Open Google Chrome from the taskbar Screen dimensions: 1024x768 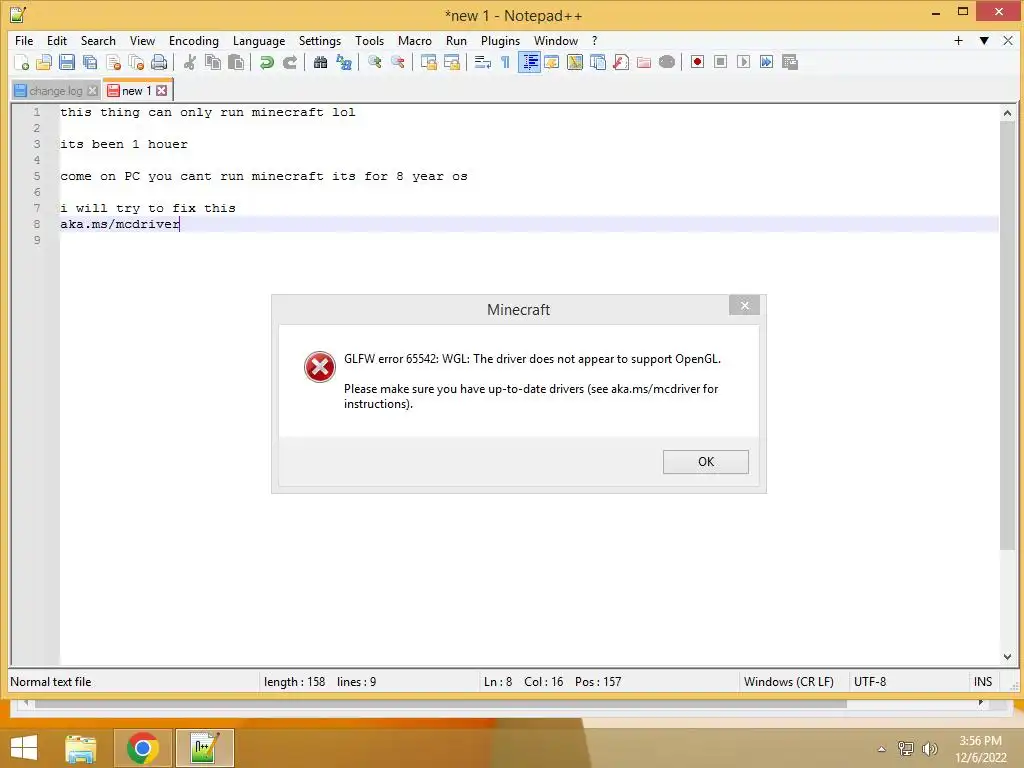pos(143,748)
